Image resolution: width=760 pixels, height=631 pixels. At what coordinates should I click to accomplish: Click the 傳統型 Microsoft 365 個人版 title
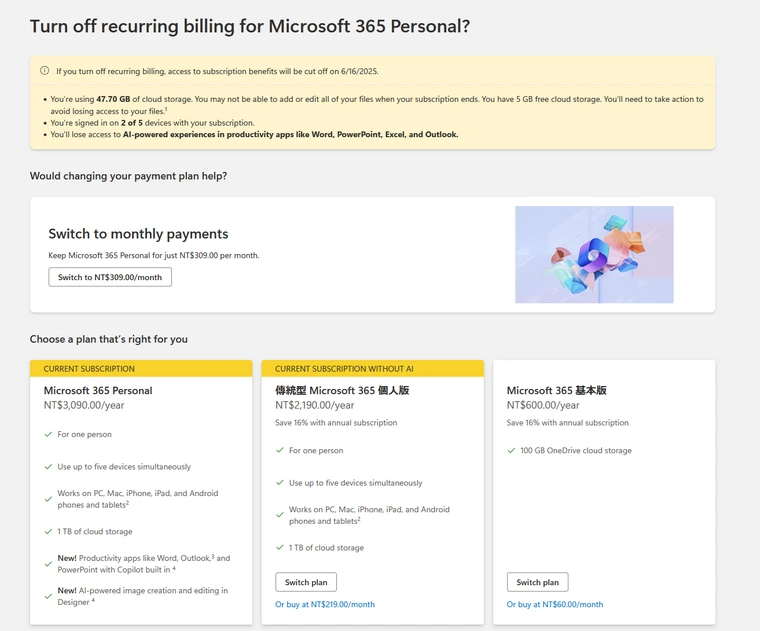coord(342,391)
